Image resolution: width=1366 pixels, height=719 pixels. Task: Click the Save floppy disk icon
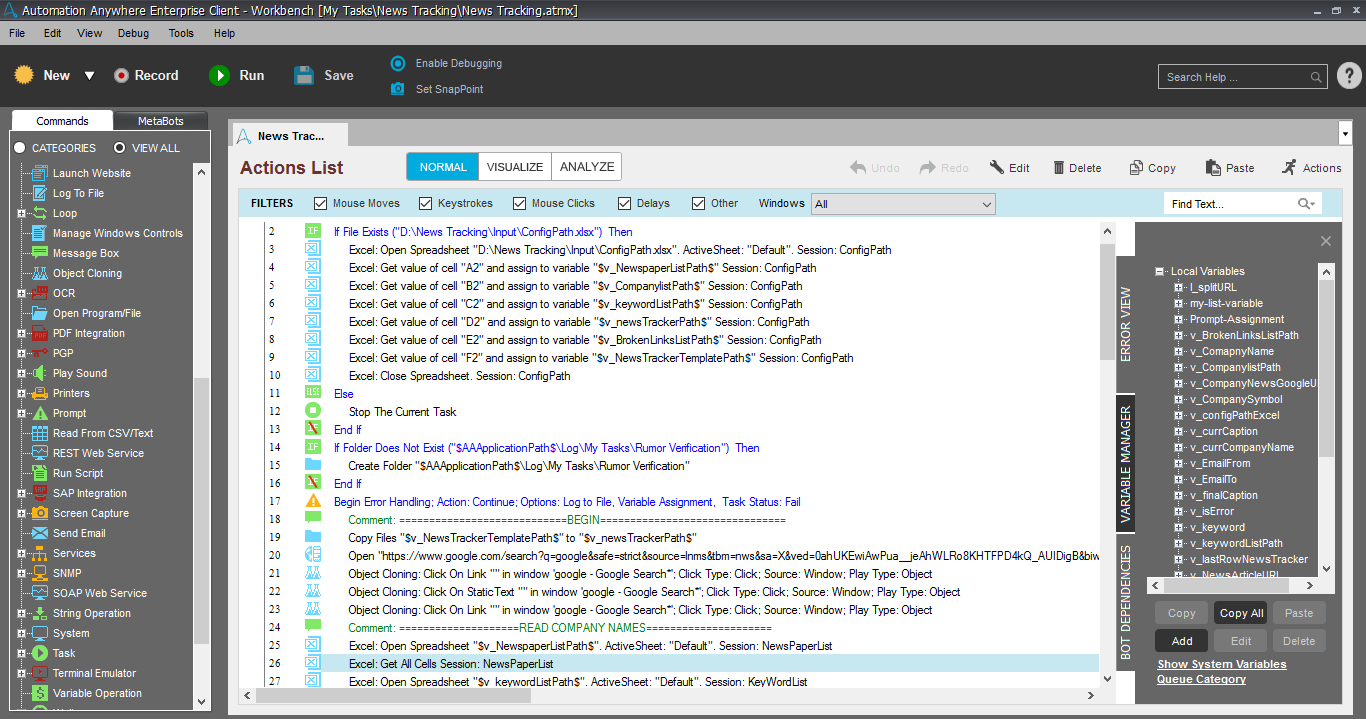coord(304,75)
